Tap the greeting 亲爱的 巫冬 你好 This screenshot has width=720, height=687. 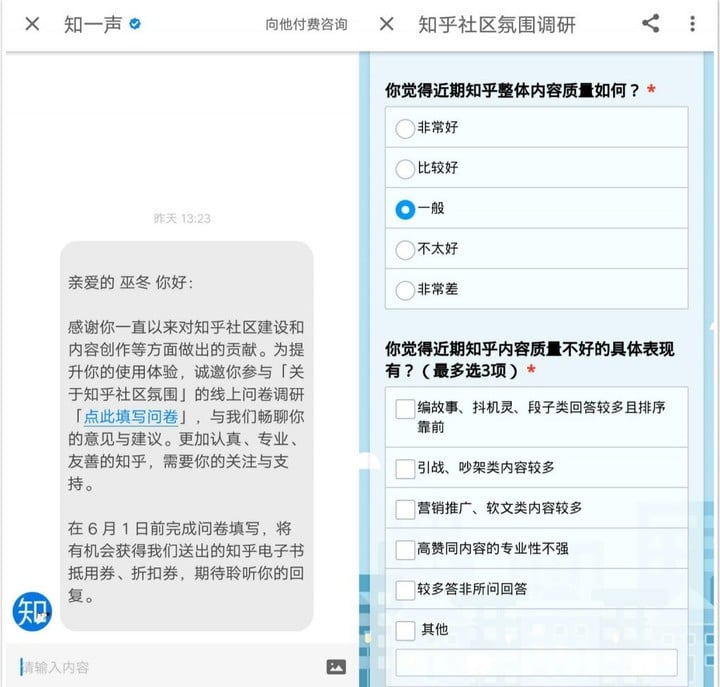tap(130, 282)
